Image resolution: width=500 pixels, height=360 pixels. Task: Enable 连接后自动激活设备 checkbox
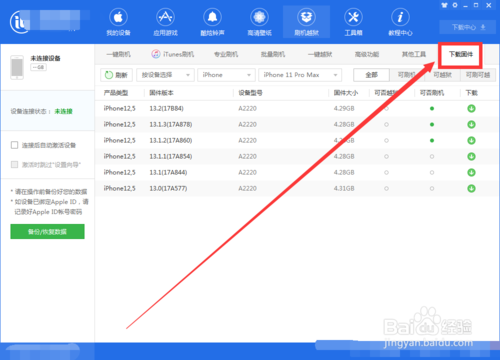(14, 145)
